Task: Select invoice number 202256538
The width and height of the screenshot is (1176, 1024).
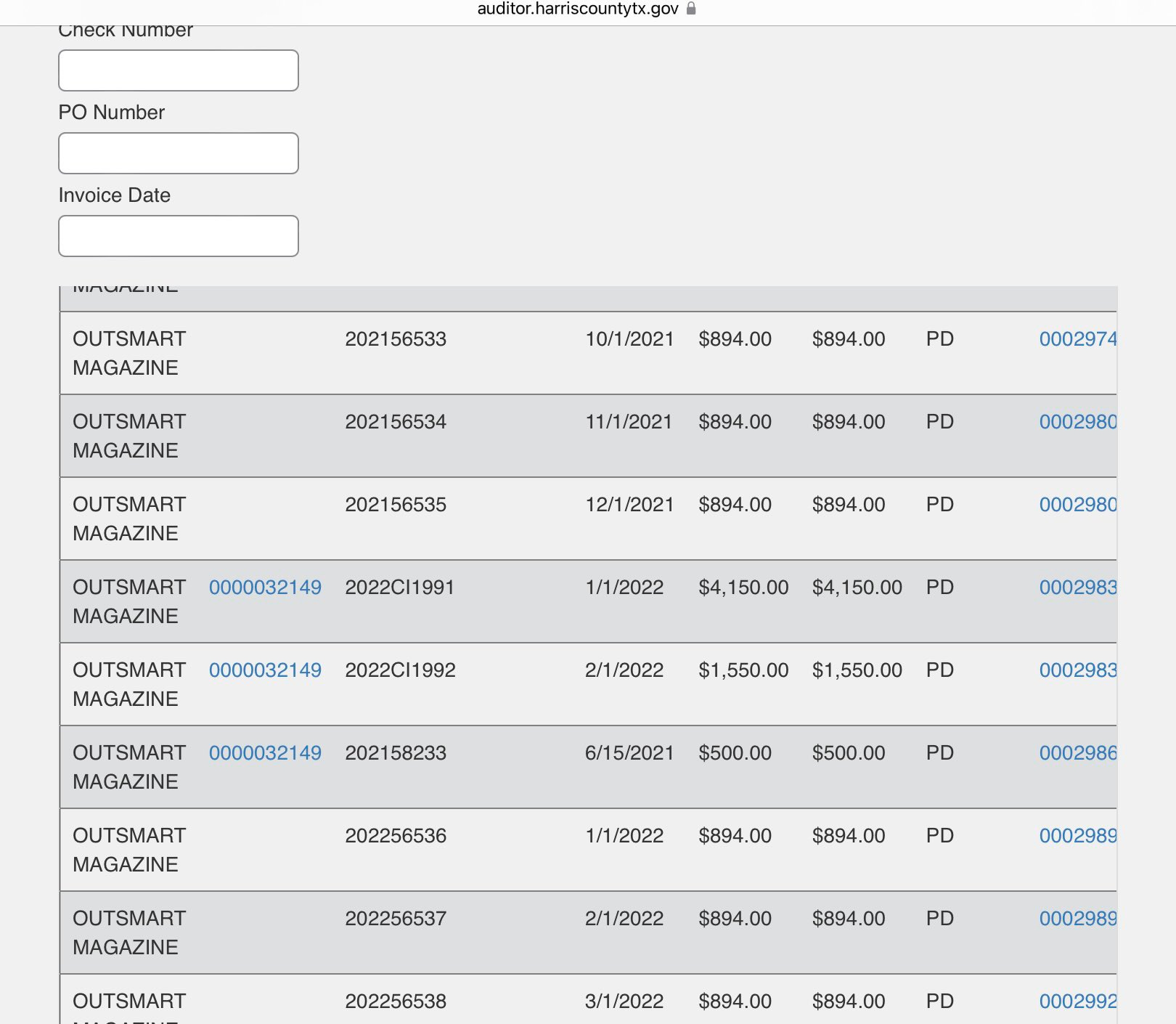Action: coord(396,1001)
